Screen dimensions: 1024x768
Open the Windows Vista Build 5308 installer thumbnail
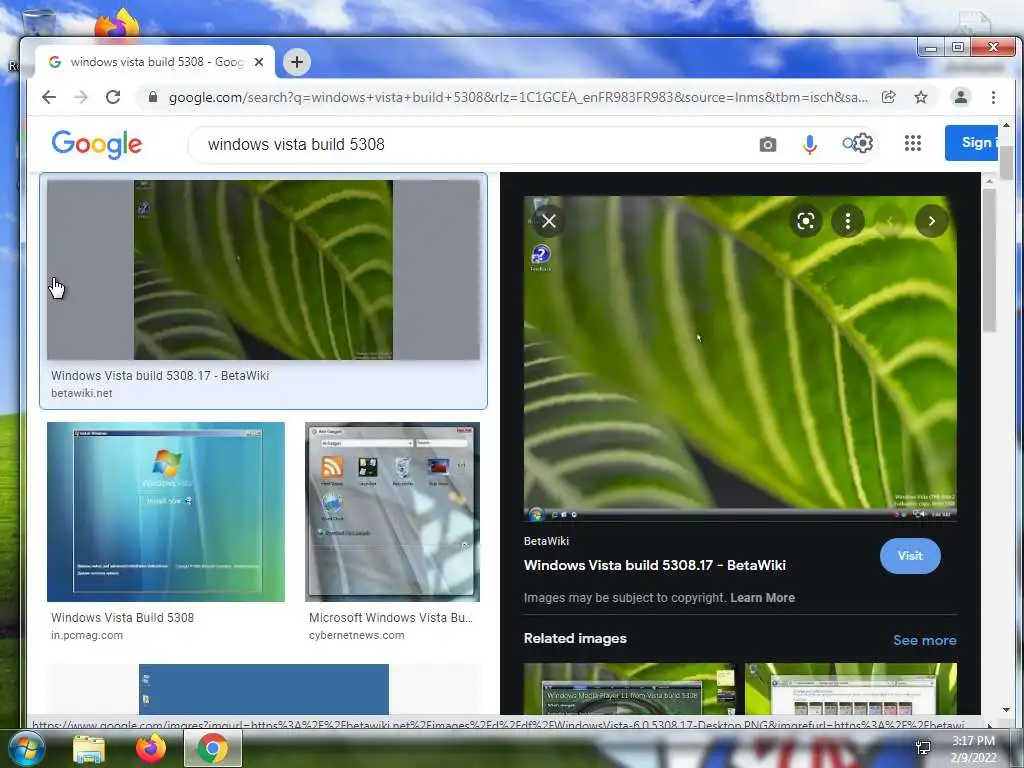166,511
